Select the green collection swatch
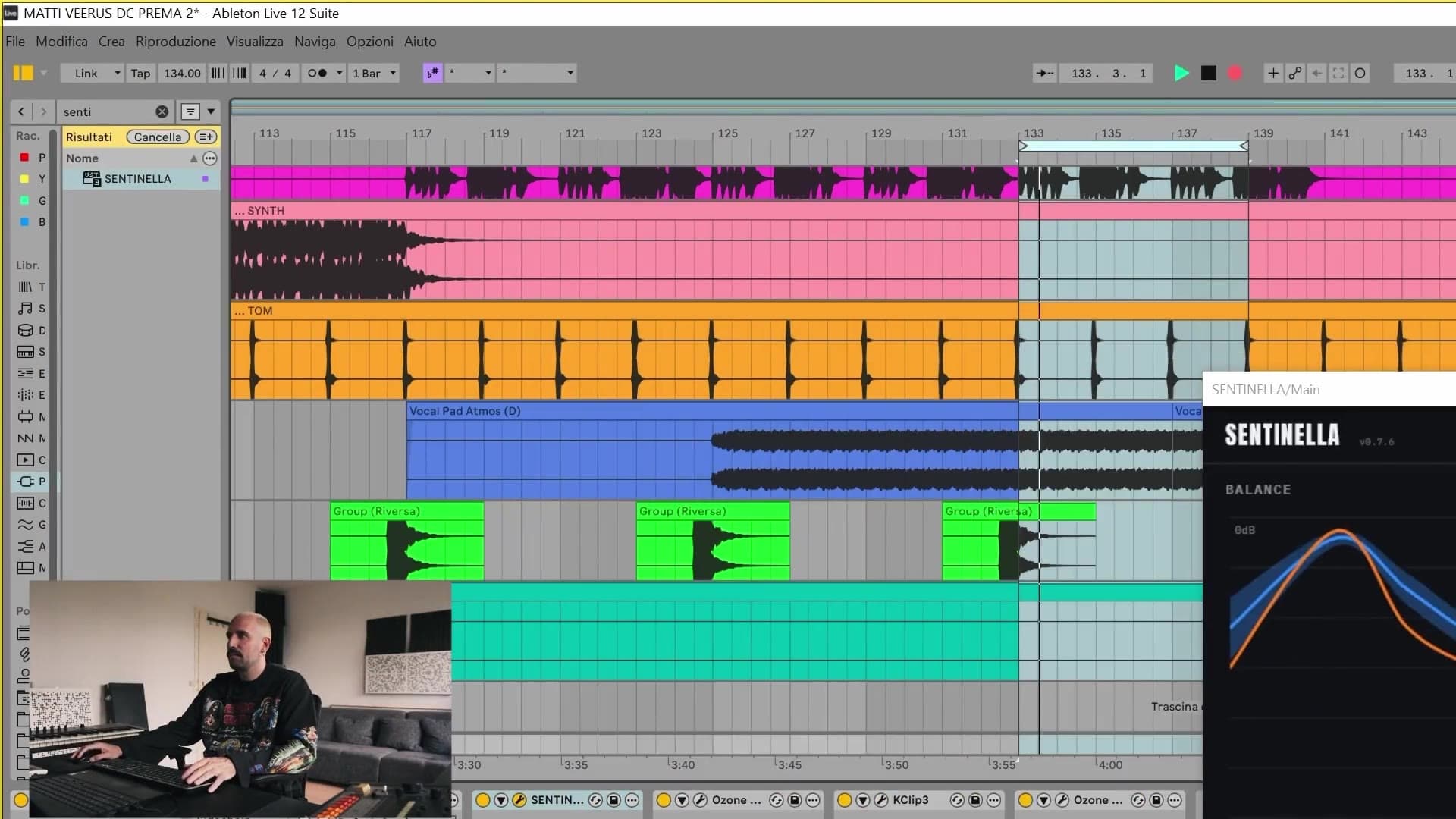This screenshot has height=819, width=1456. [24, 200]
